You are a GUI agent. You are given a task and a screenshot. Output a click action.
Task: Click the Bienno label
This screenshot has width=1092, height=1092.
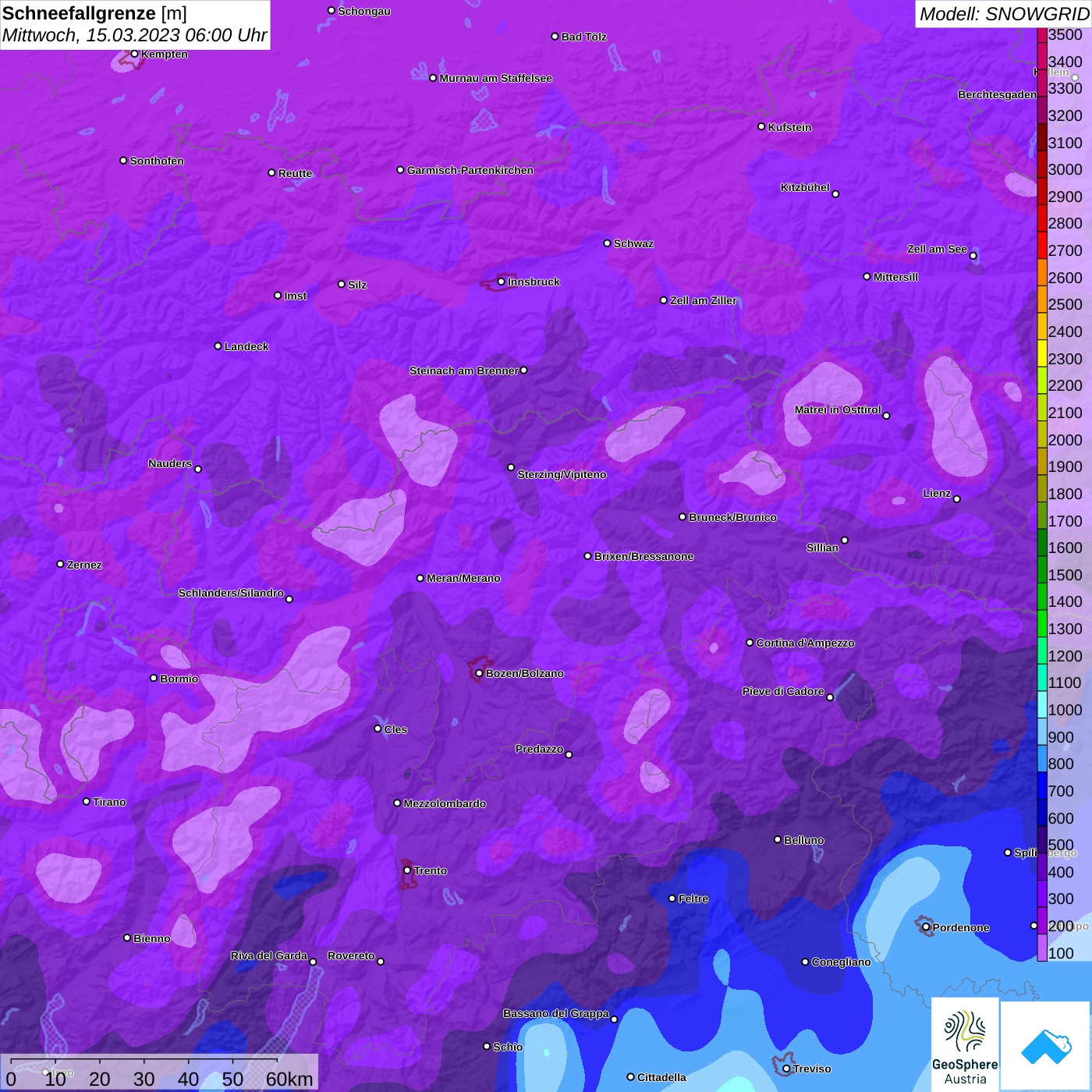pyautogui.click(x=151, y=938)
